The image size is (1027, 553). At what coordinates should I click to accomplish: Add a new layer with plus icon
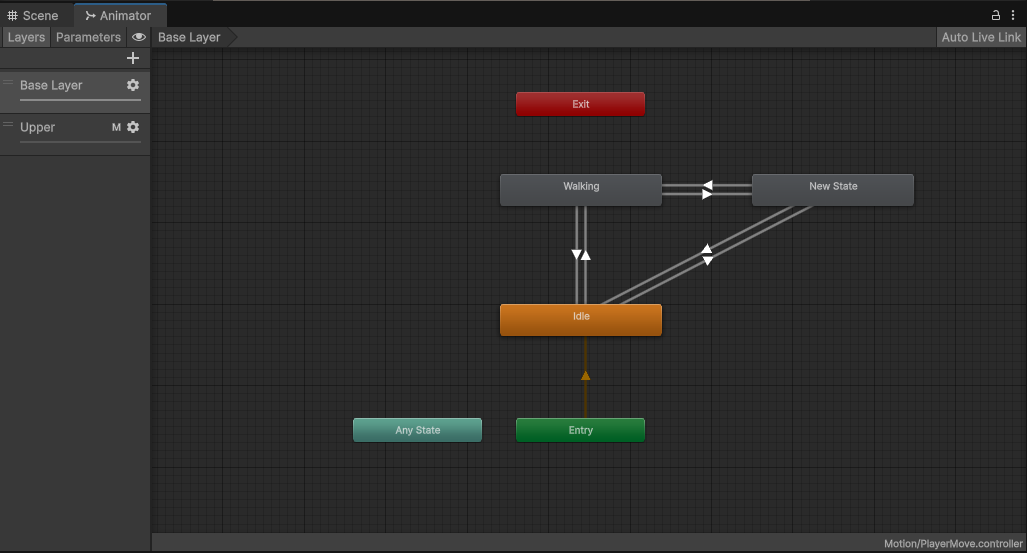(x=133, y=58)
